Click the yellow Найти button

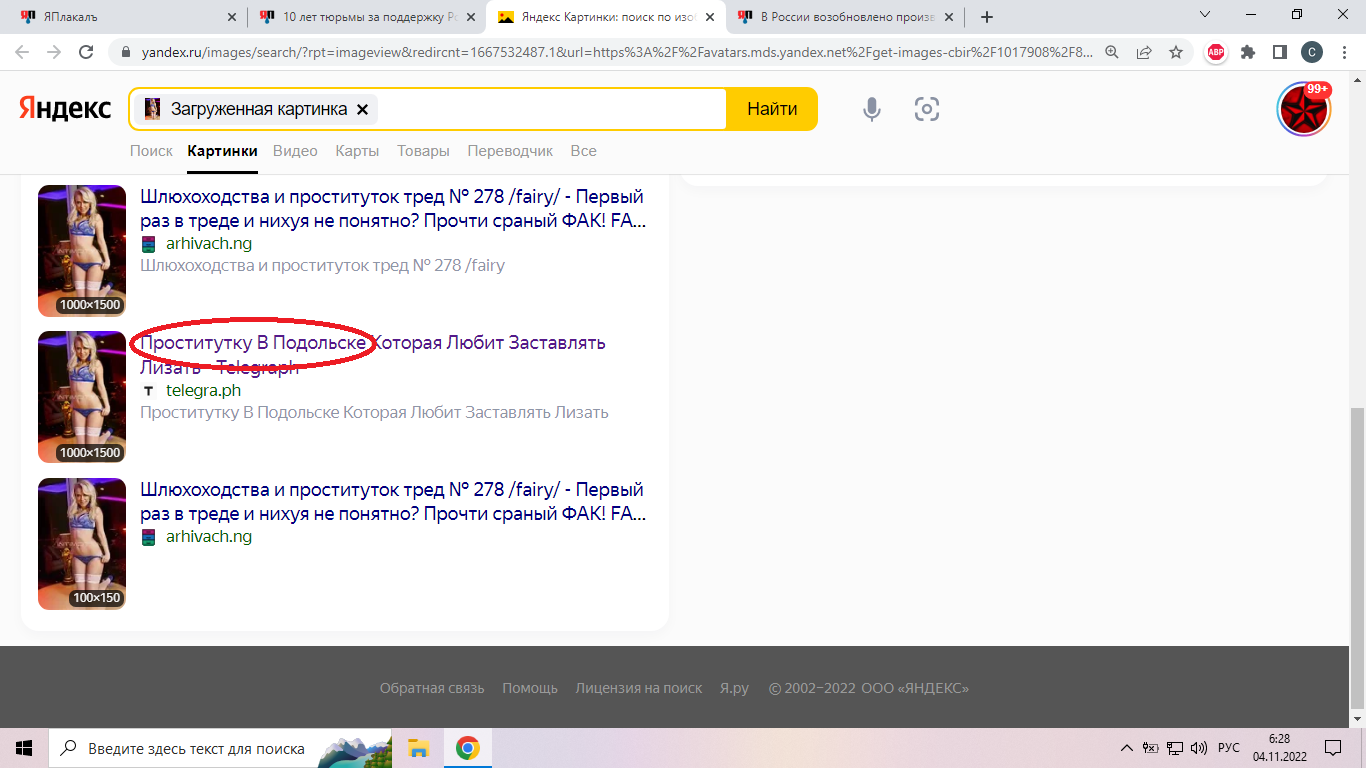[x=772, y=109]
